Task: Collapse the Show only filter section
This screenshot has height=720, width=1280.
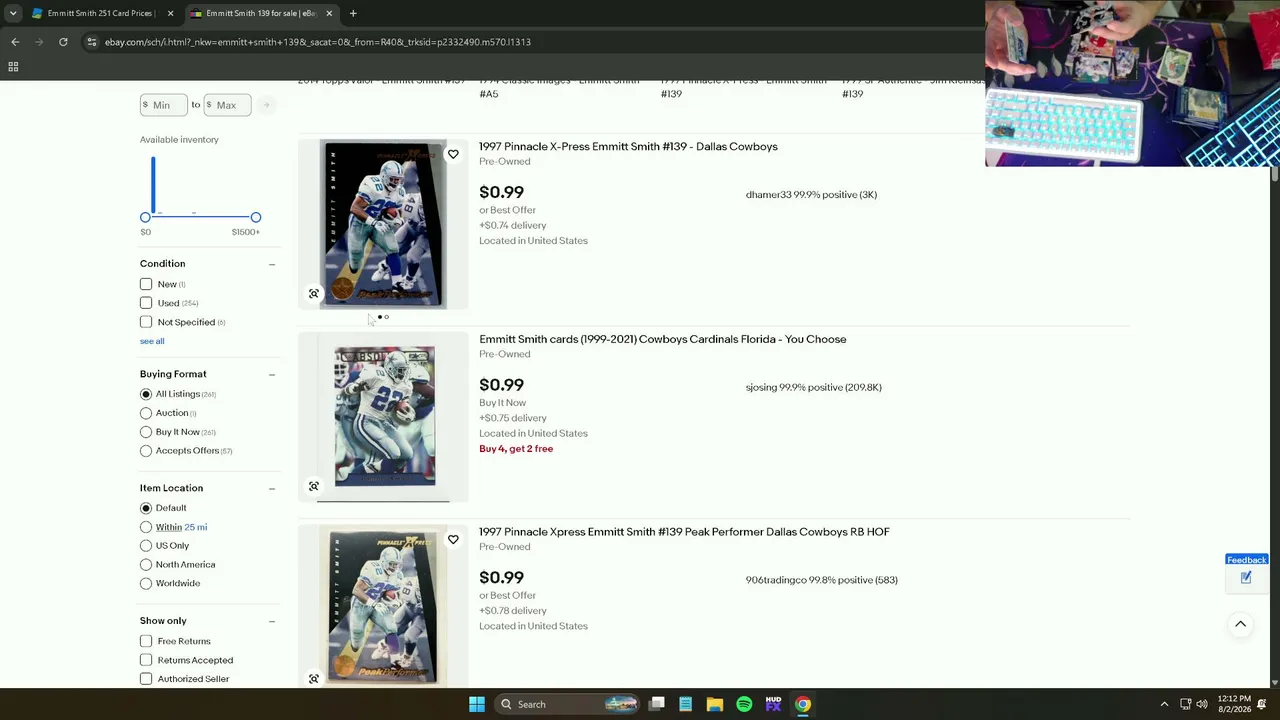Action: (272, 621)
